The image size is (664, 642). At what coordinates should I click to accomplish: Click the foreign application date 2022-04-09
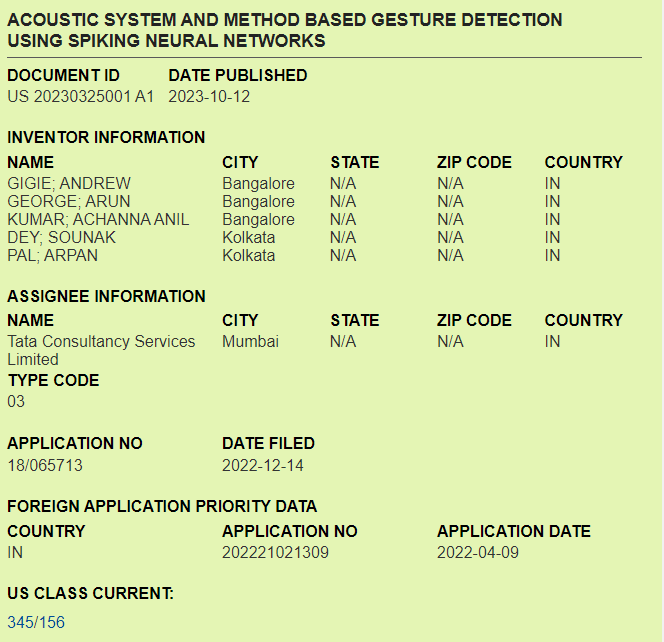coord(478,553)
